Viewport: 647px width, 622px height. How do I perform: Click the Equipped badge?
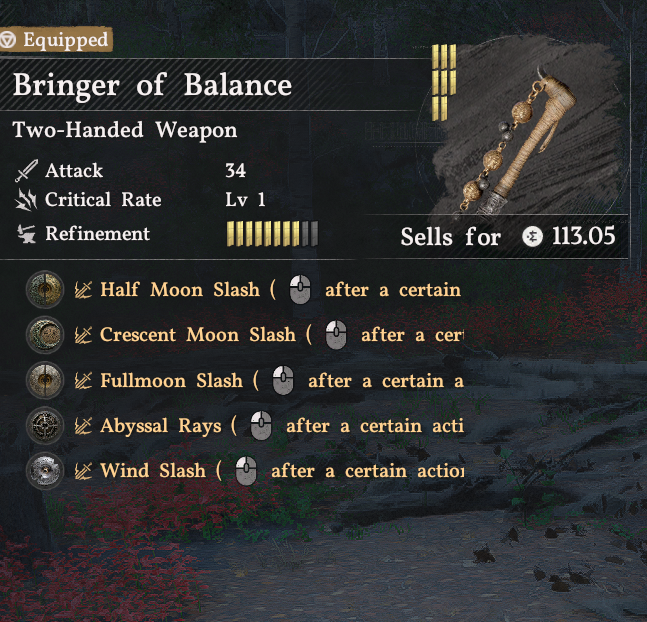(x=56, y=40)
